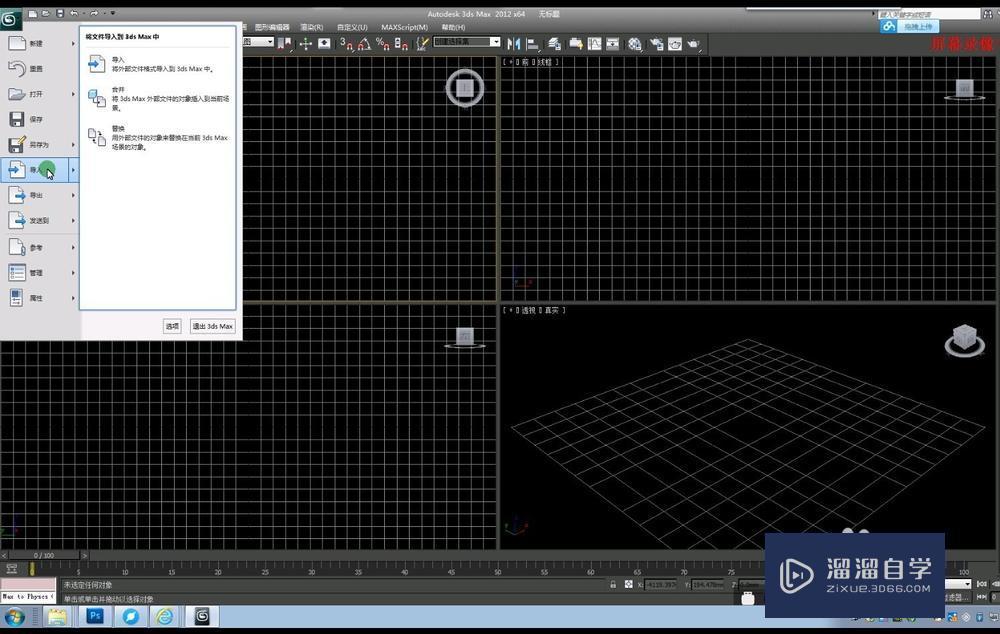The width and height of the screenshot is (1000, 634).
Task: Expand the 导出 (Export) submenu arrow
Action: (x=73, y=195)
